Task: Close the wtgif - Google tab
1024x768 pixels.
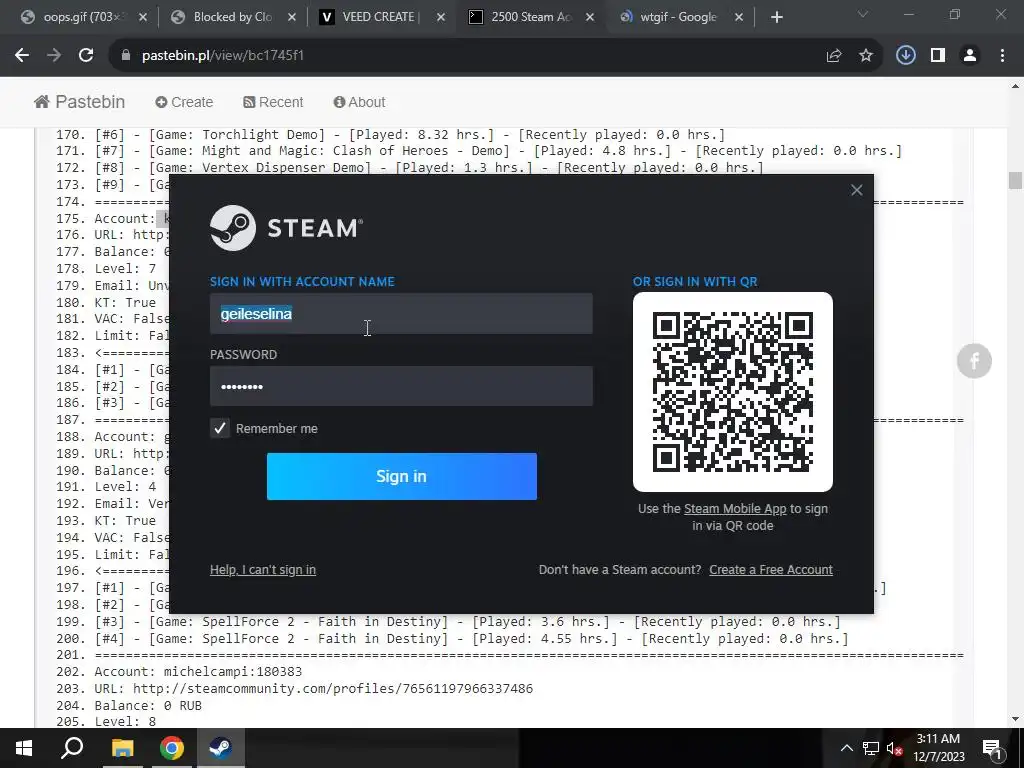Action: pos(739,17)
